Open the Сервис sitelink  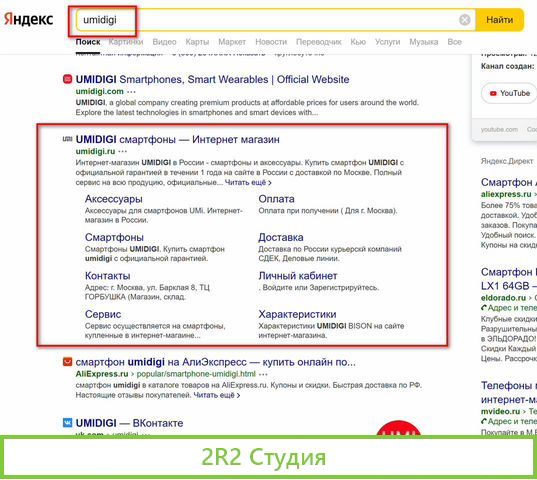click(103, 314)
